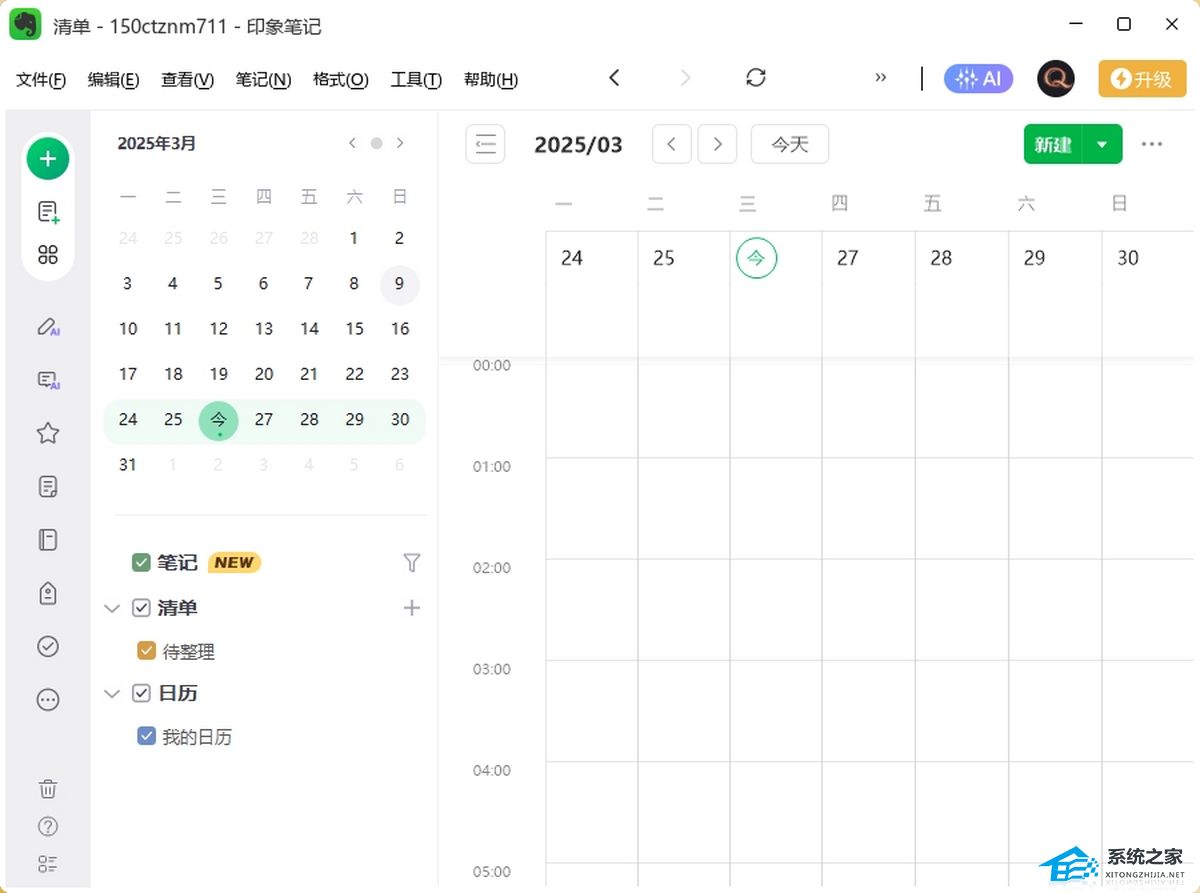Viewport: 1200px width, 893px height.
Task: Open the AI chat icon in sidebar
Action: point(48,380)
